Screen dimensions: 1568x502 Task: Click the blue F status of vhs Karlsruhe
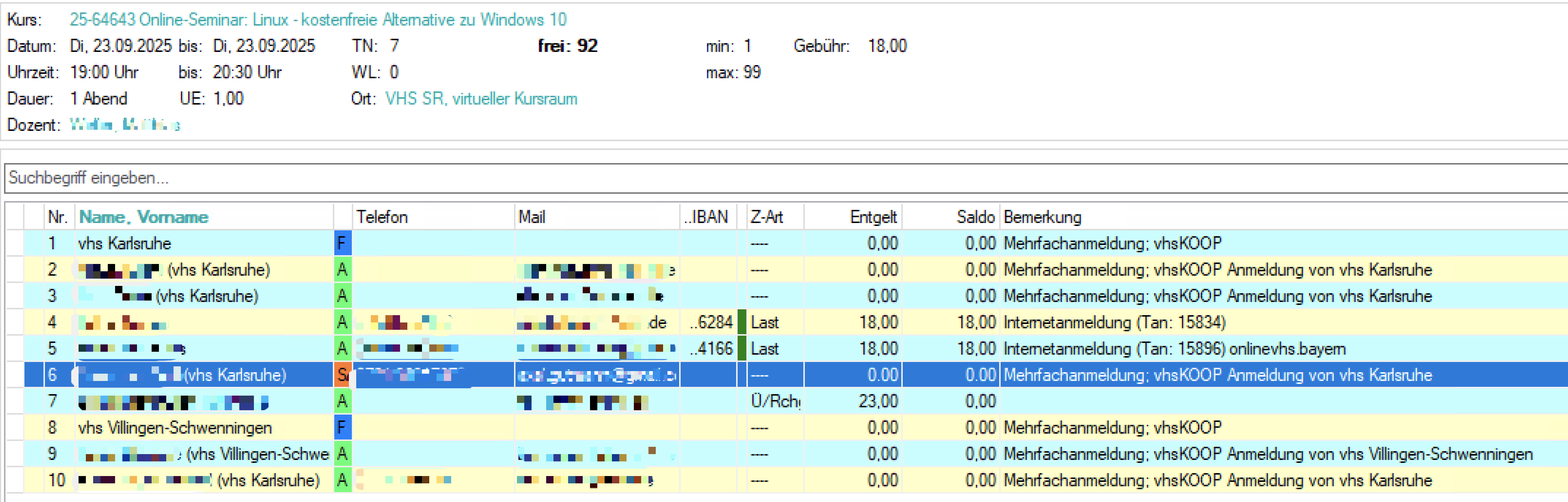pos(342,243)
